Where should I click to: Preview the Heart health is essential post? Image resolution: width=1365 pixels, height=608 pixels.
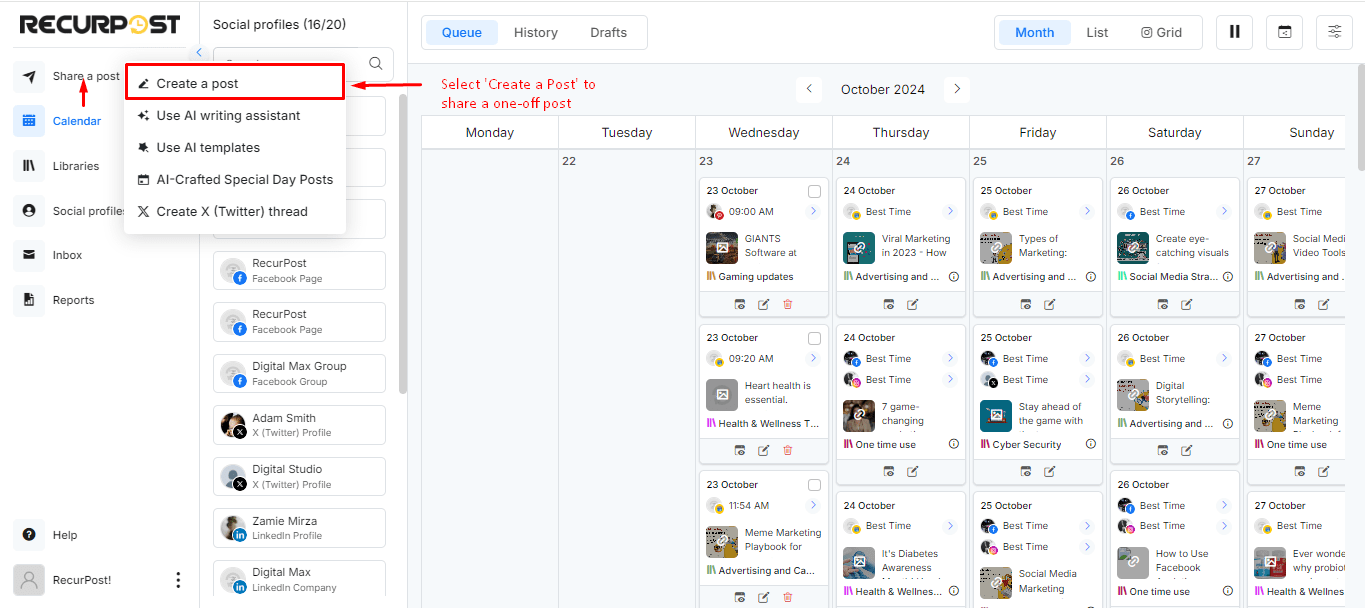tap(740, 451)
